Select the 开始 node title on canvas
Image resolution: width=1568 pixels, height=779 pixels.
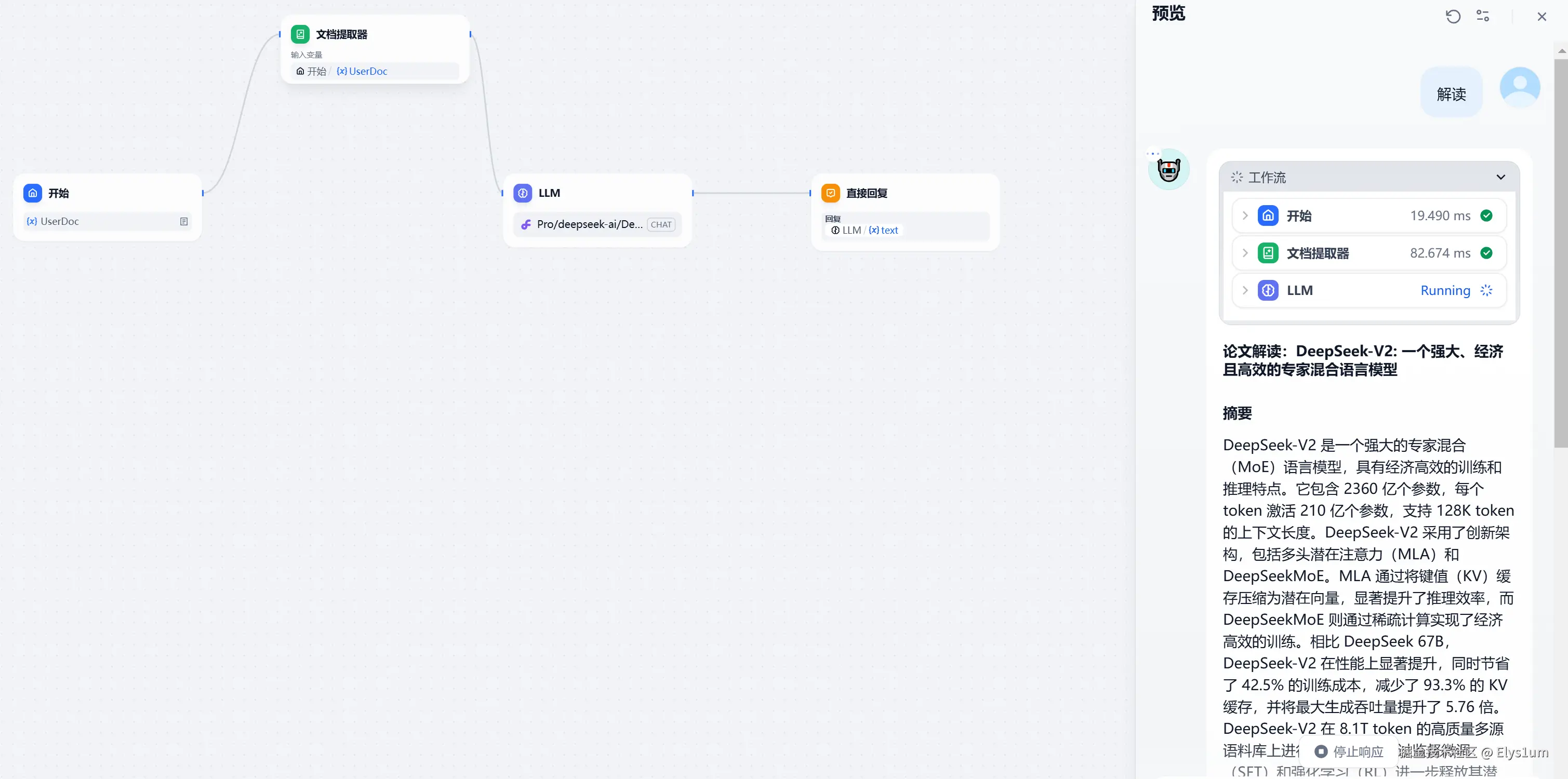(x=58, y=193)
